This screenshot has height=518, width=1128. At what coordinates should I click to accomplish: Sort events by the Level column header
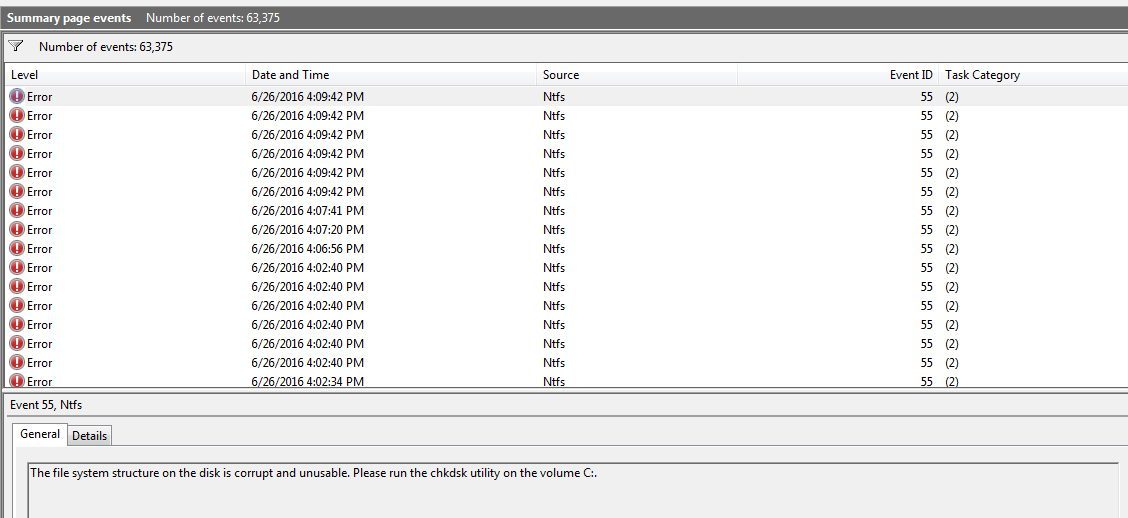(126, 75)
